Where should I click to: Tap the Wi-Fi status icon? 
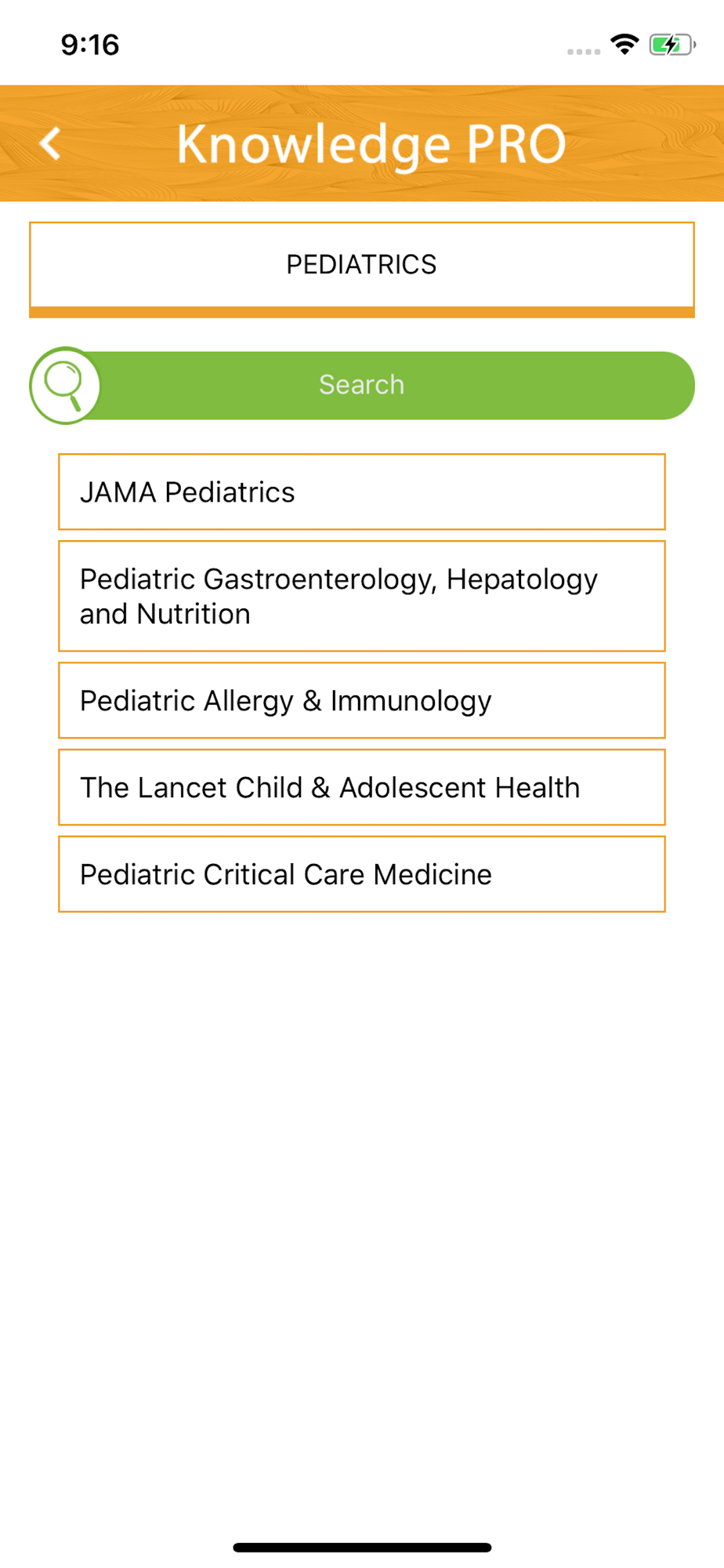(624, 45)
